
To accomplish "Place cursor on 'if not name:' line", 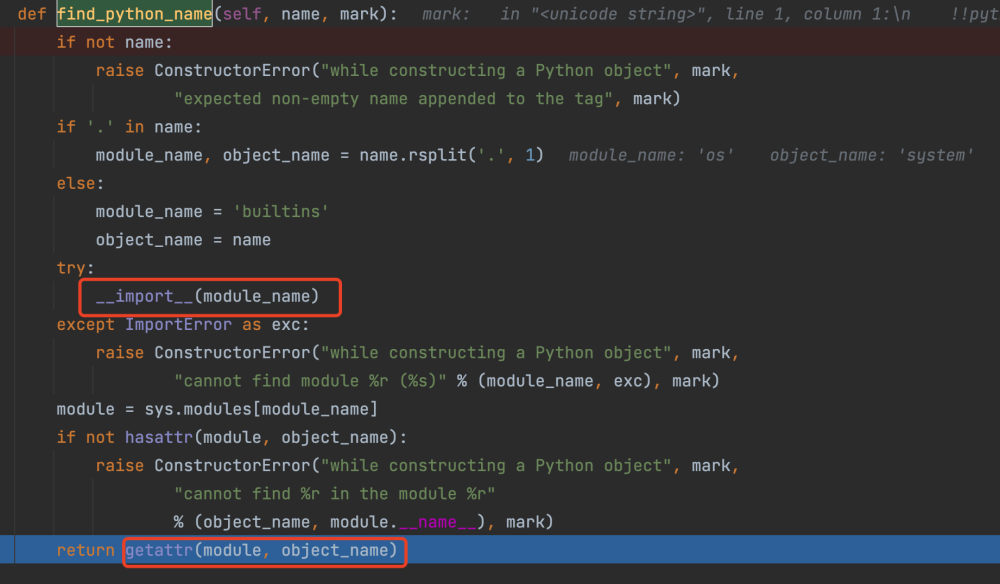I will tap(114, 43).
